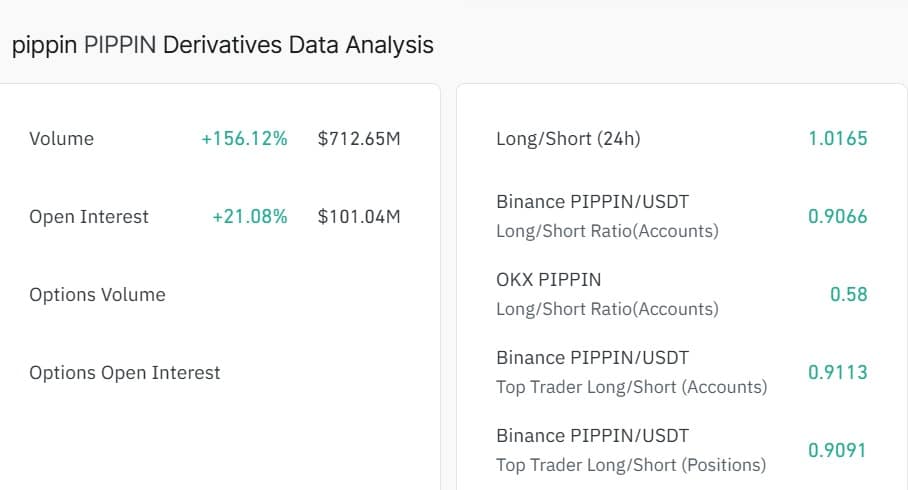Click the +156.12% volume change value
The image size is (908, 490).
click(244, 139)
